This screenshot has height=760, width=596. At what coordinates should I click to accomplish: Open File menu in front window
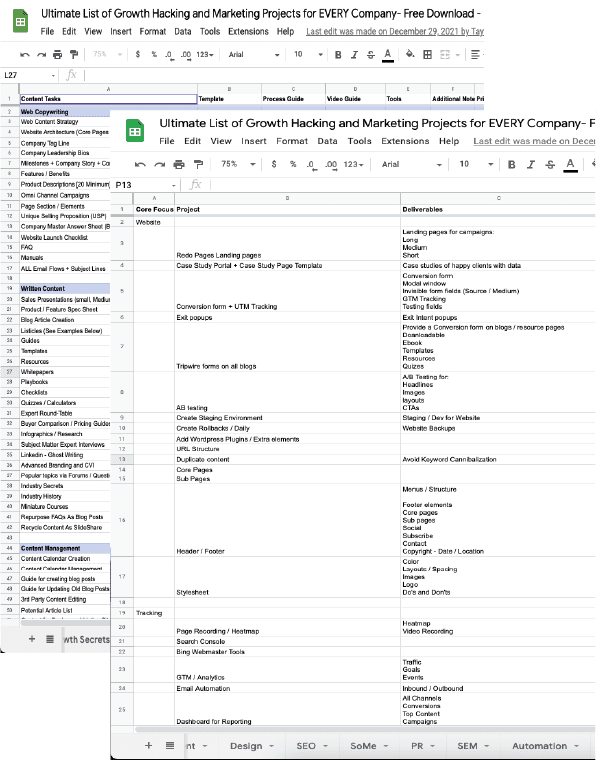[x=167, y=141]
